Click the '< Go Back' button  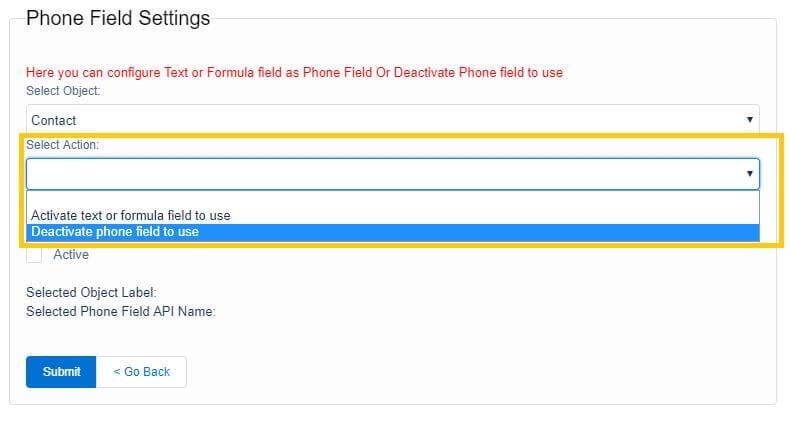tap(141, 372)
